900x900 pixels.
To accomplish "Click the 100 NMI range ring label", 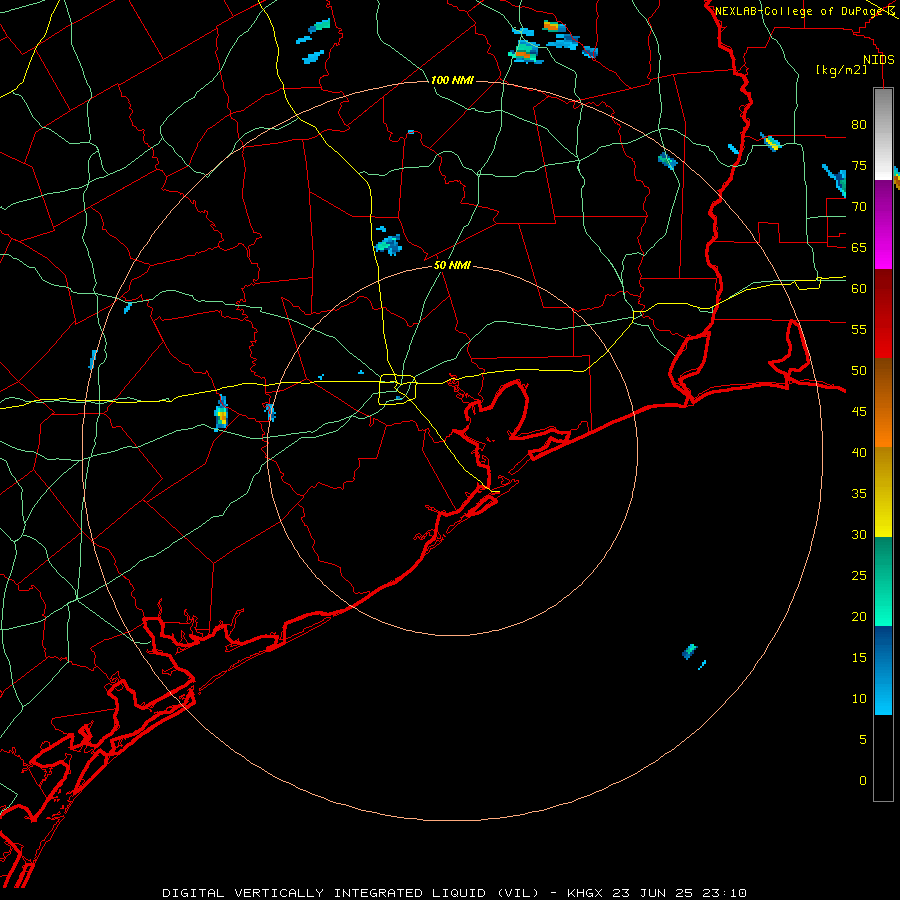I will (452, 80).
